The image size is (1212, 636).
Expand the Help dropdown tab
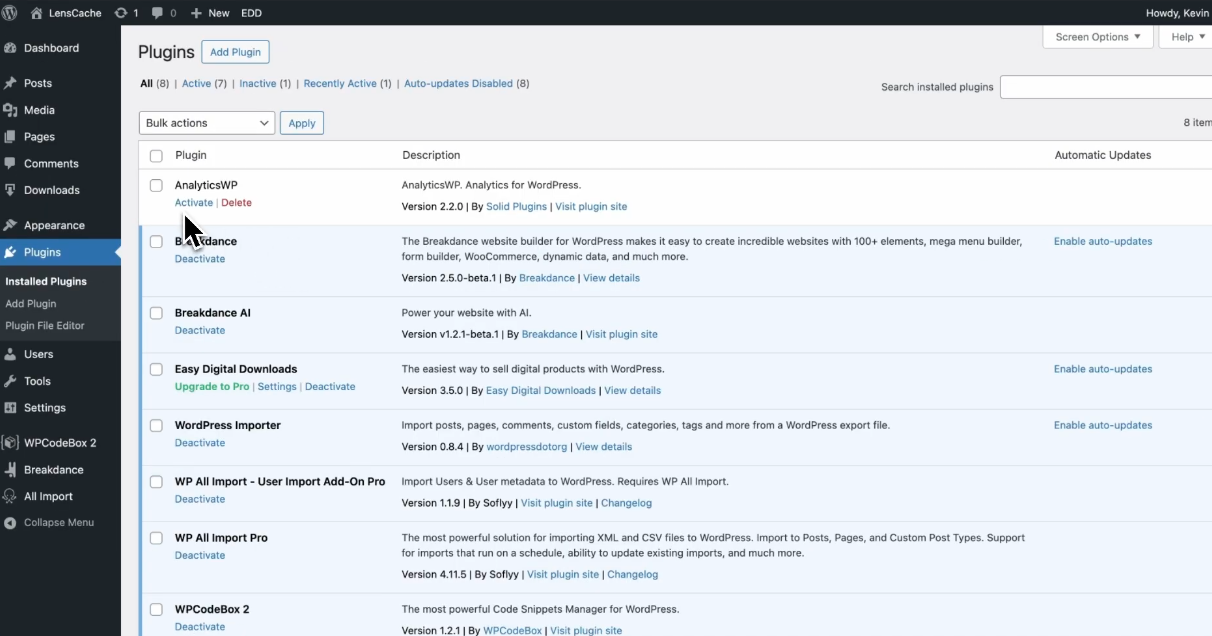(x=1188, y=37)
